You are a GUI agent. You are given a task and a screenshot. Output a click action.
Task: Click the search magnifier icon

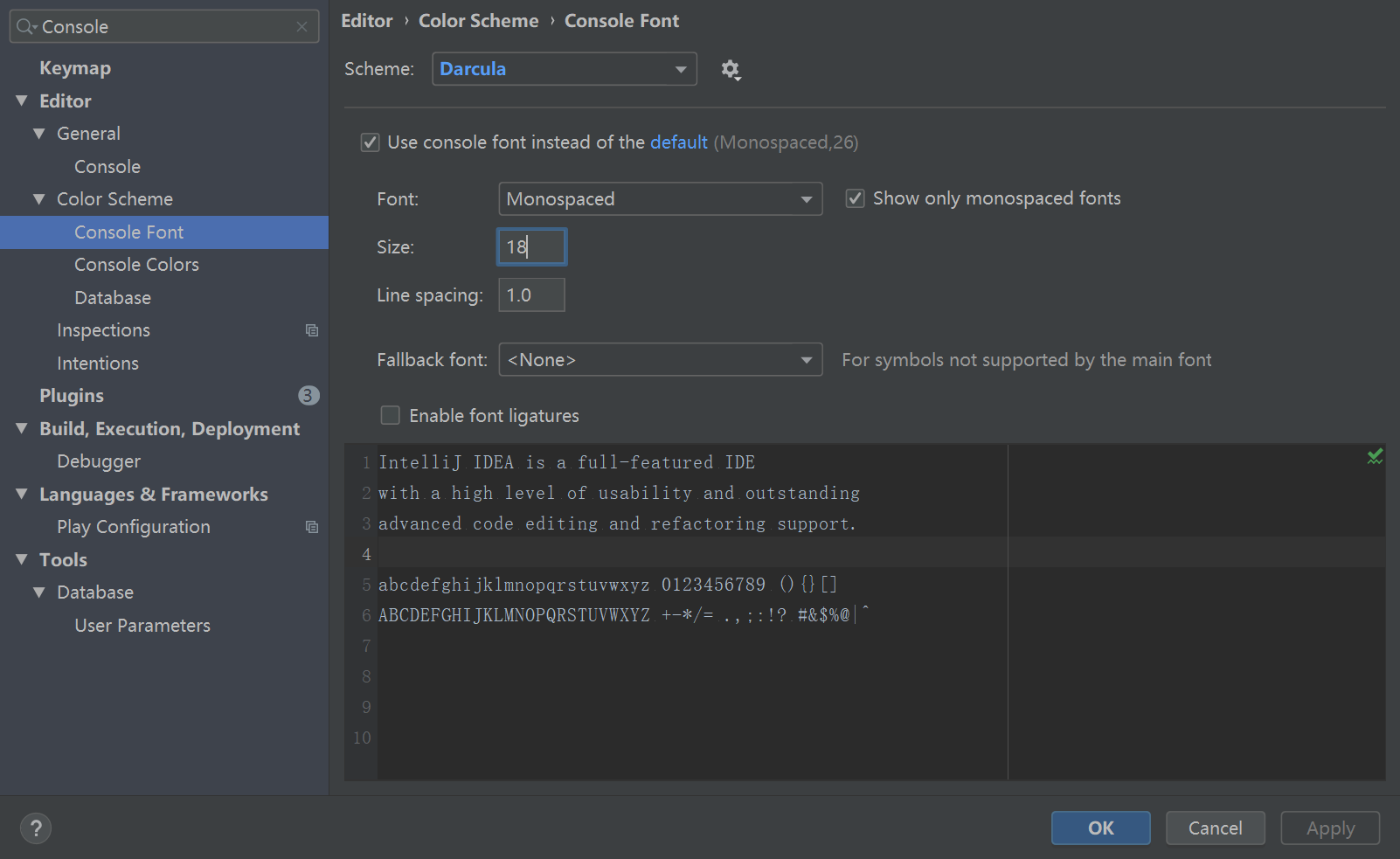coord(26,27)
